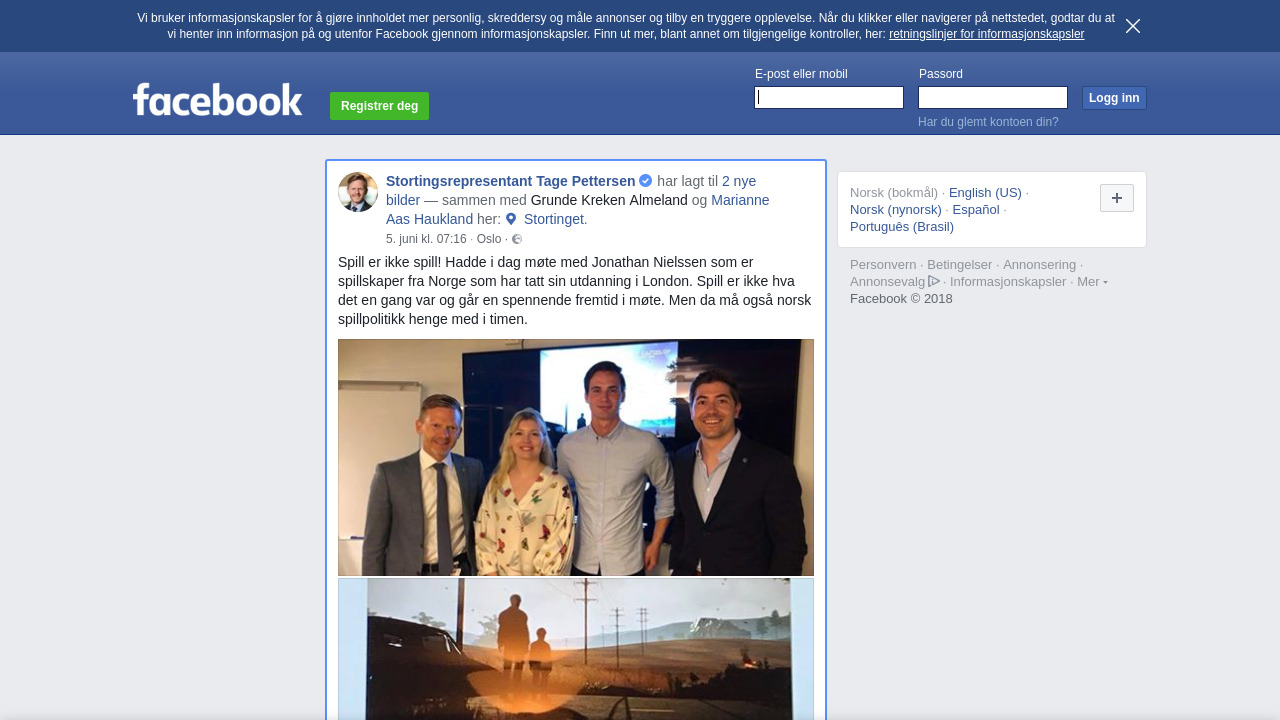
Task: Focus the E-post eller mobil field
Action: coord(829,97)
